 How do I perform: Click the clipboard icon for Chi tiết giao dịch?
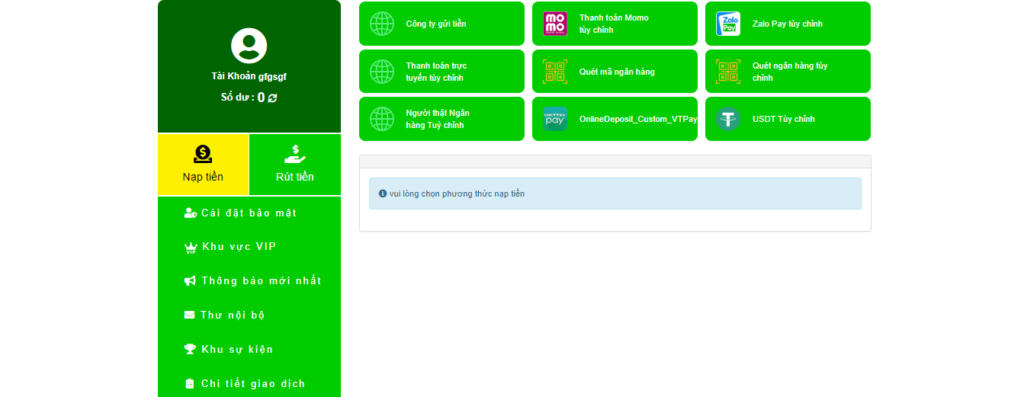click(x=190, y=384)
